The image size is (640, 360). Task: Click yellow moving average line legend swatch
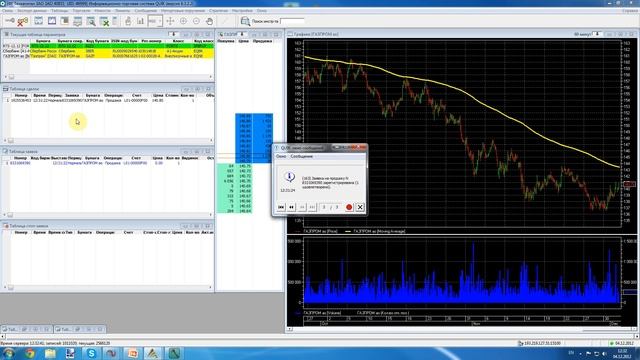point(348,231)
